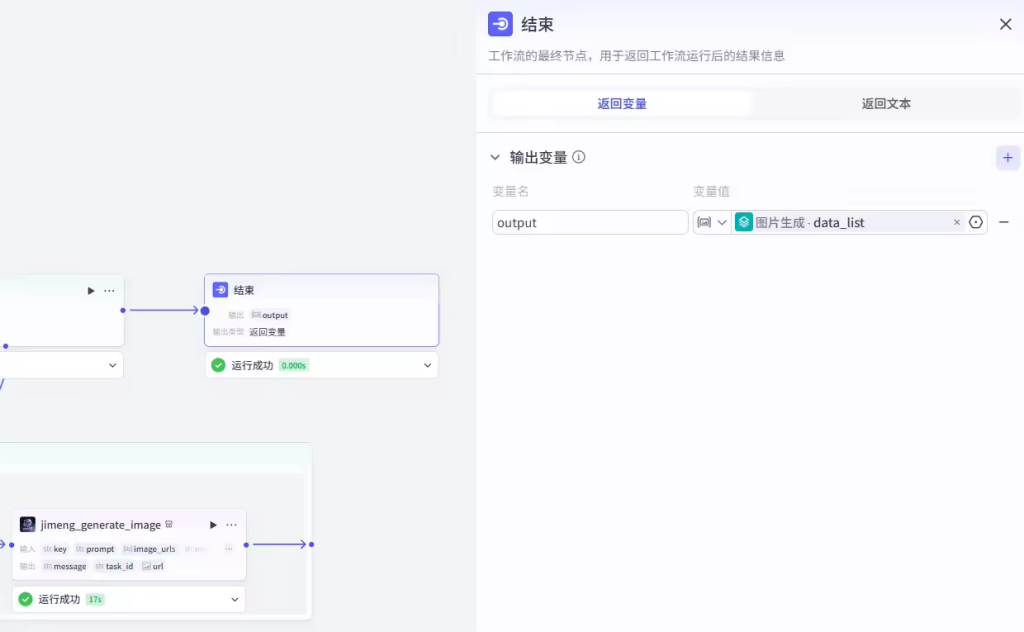Add a new output variable with plus
Screen dimensions: 1024x632
pos(1007,157)
